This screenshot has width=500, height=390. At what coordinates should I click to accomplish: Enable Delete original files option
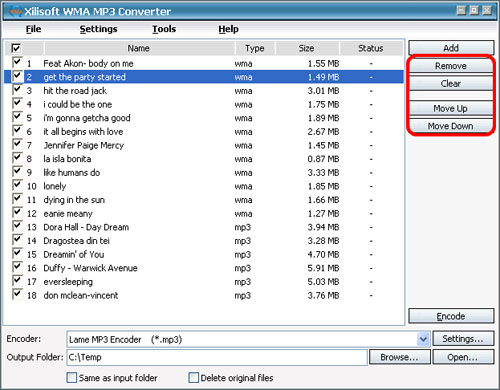[193, 378]
